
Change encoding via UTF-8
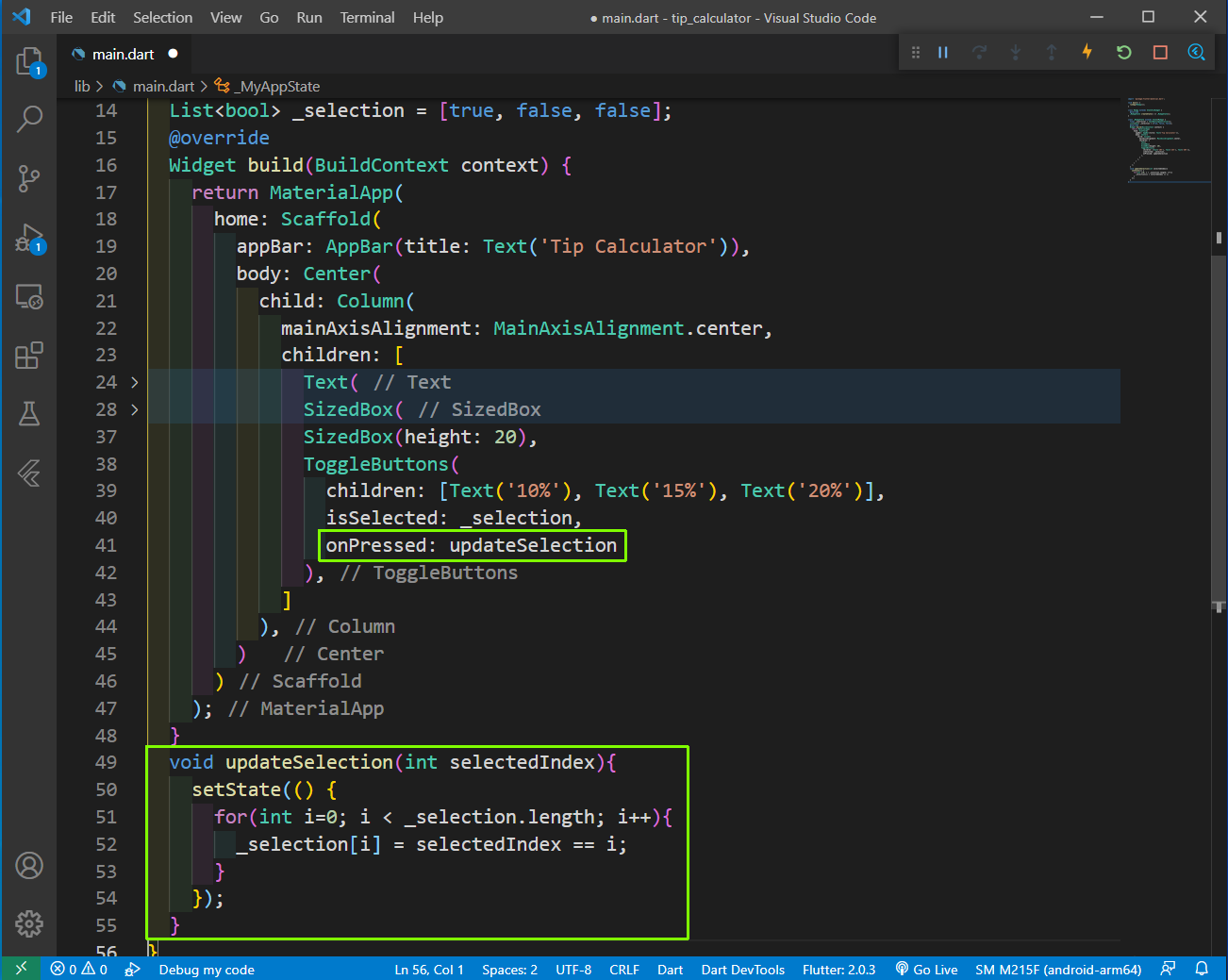(573, 970)
